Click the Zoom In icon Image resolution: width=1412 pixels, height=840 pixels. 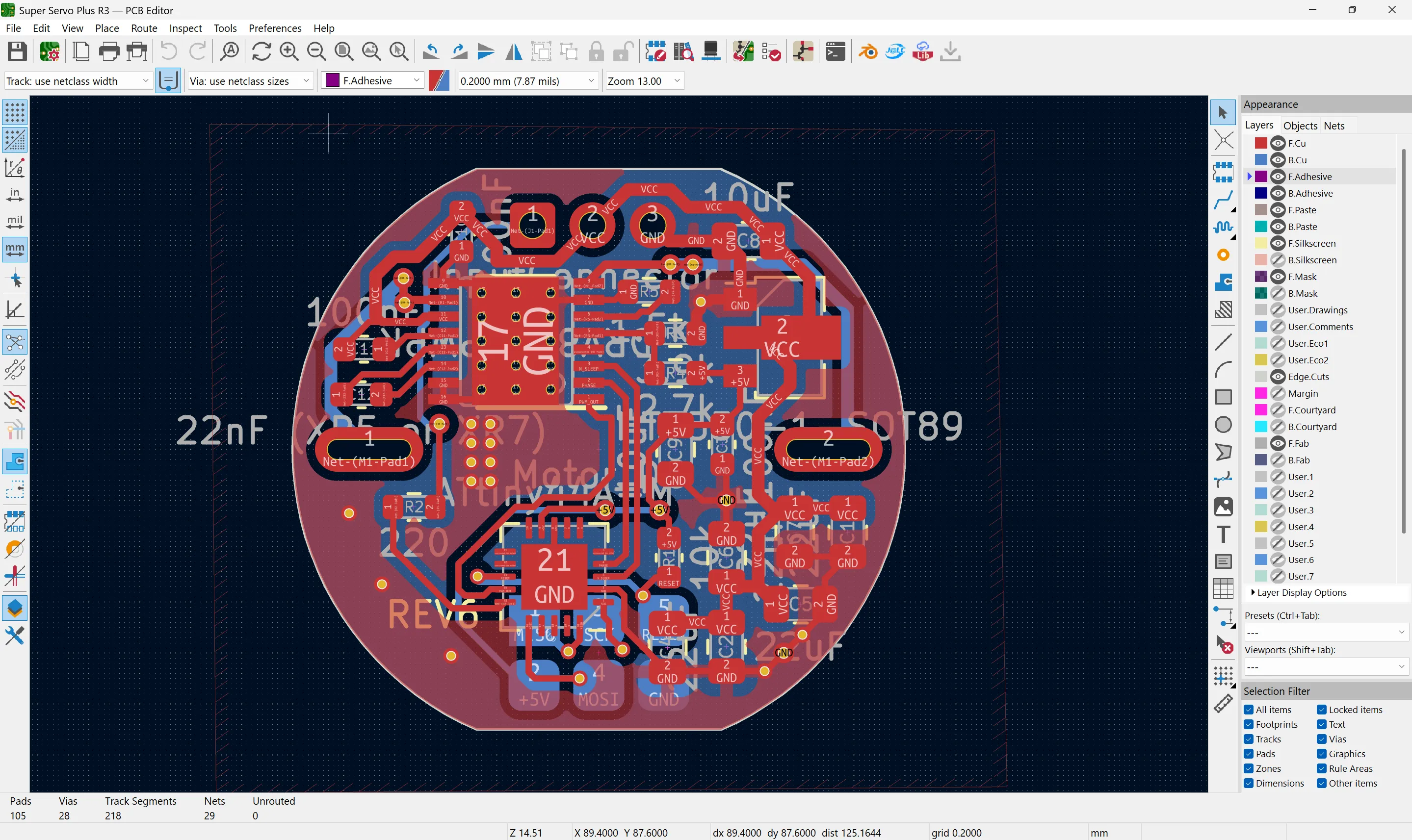[289, 51]
